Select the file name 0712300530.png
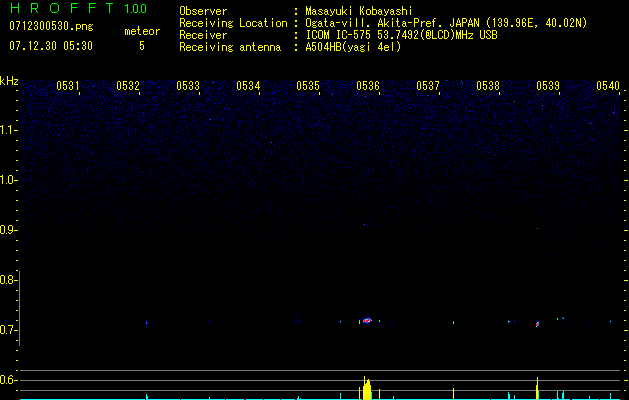This screenshot has width=629, height=400. (51, 26)
